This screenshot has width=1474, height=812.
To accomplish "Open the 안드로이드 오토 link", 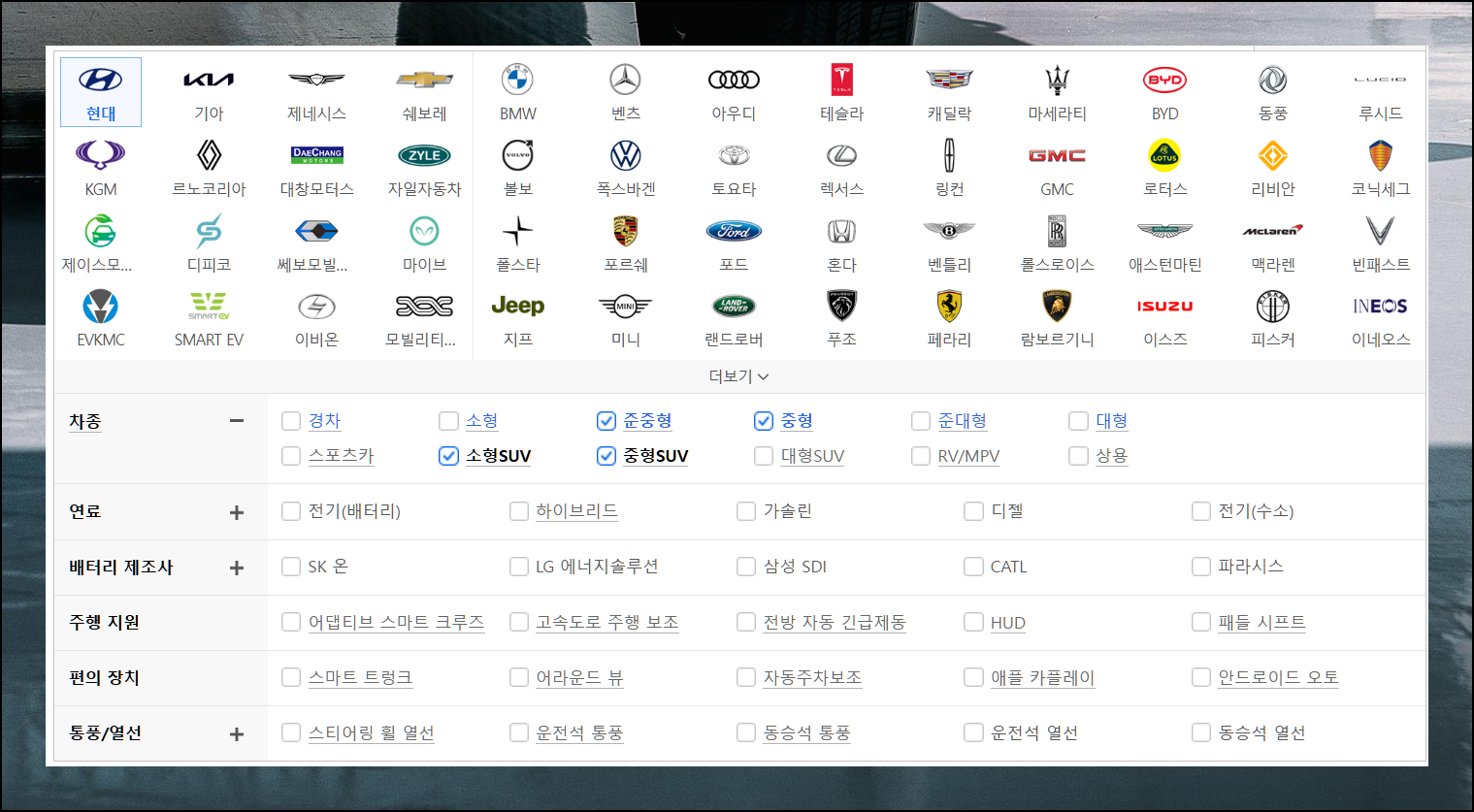I will coord(1279,677).
